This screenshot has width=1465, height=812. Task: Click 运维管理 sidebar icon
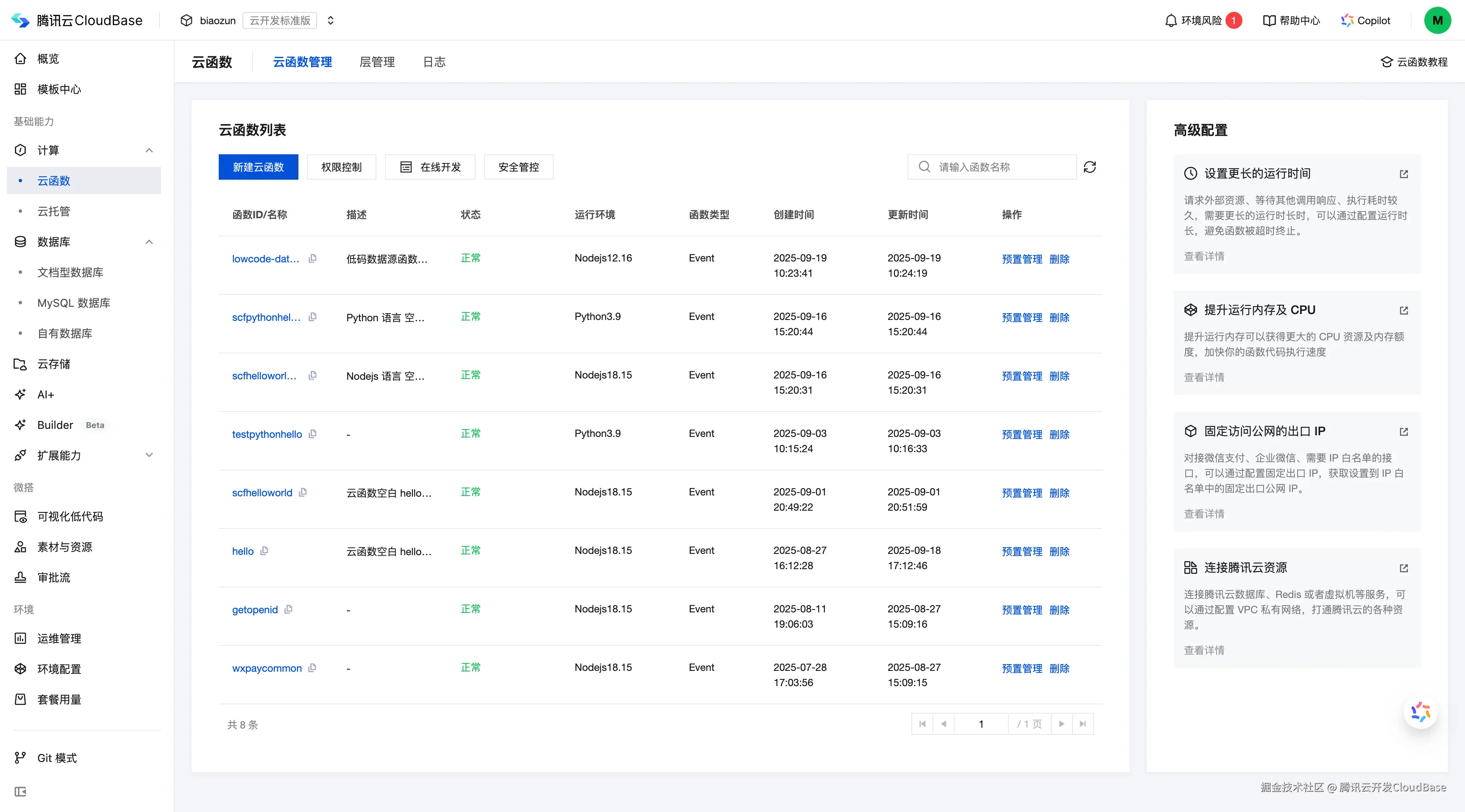(x=20, y=638)
